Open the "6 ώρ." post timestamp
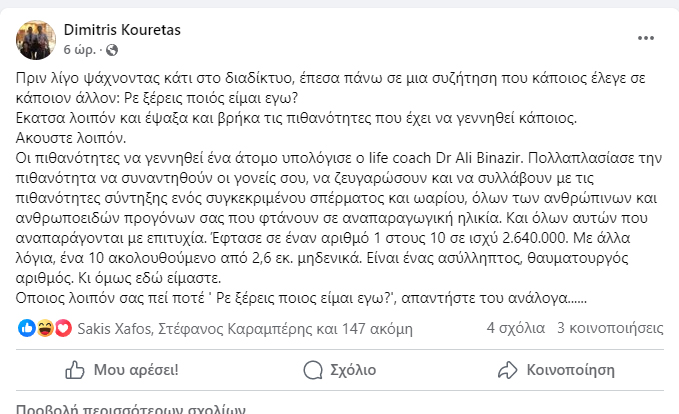 click(x=80, y=49)
